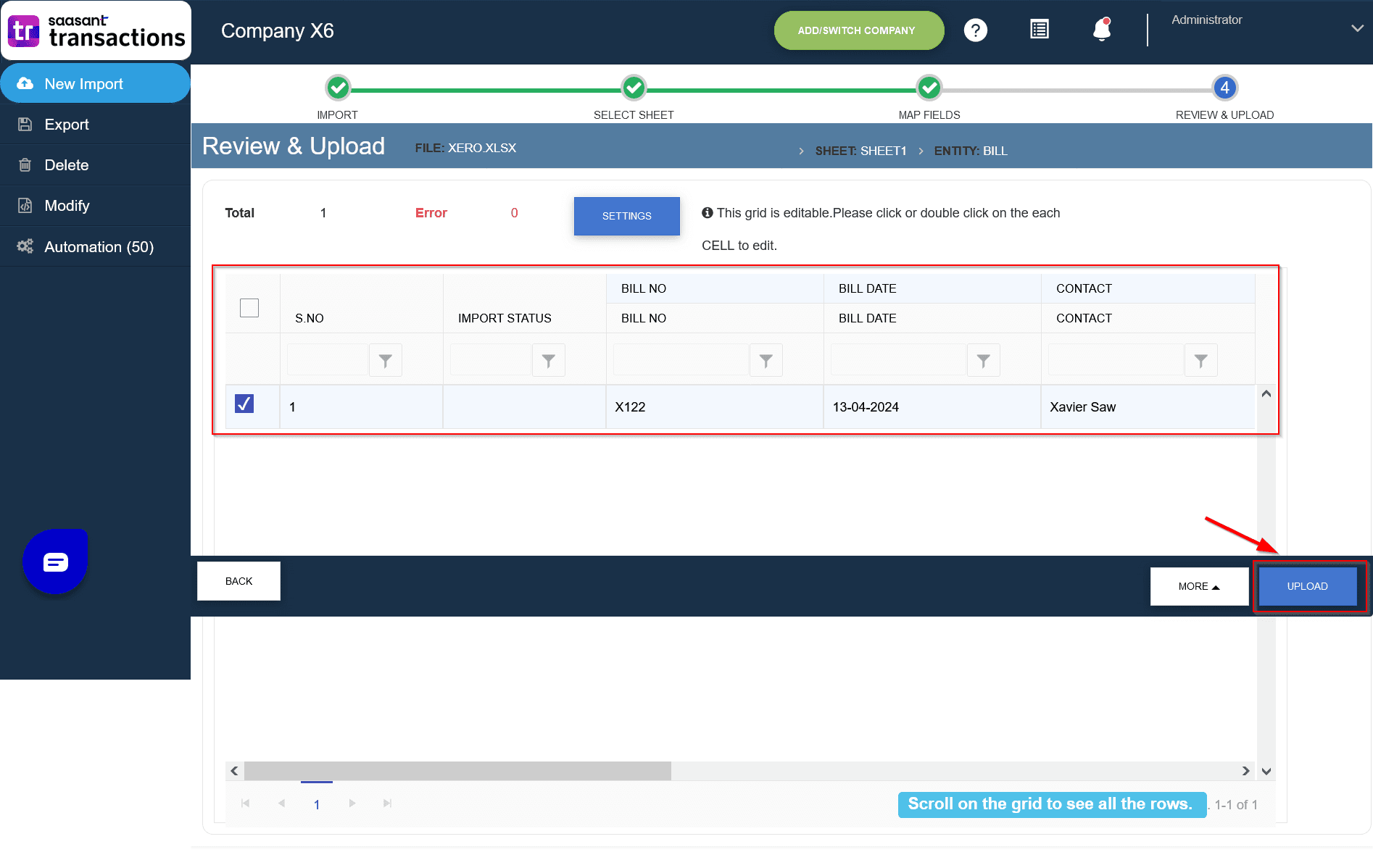Click the Company X6 title
This screenshot has height=868, width=1373.
coord(278,30)
